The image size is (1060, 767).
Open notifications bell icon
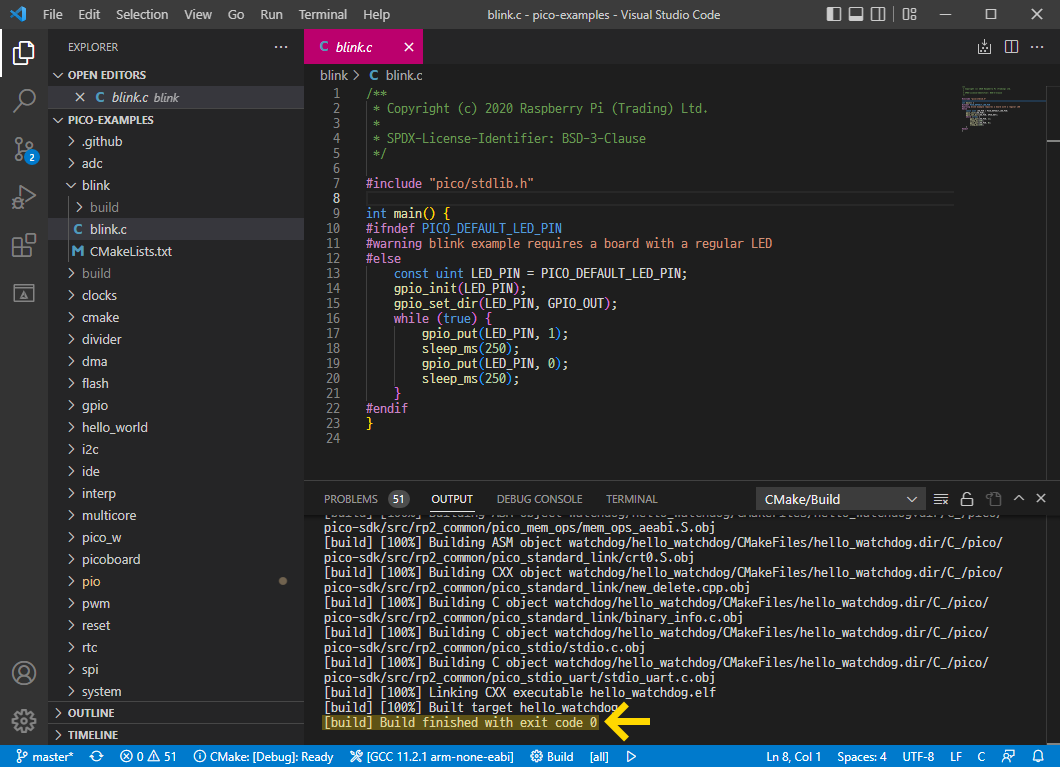(x=1038, y=756)
